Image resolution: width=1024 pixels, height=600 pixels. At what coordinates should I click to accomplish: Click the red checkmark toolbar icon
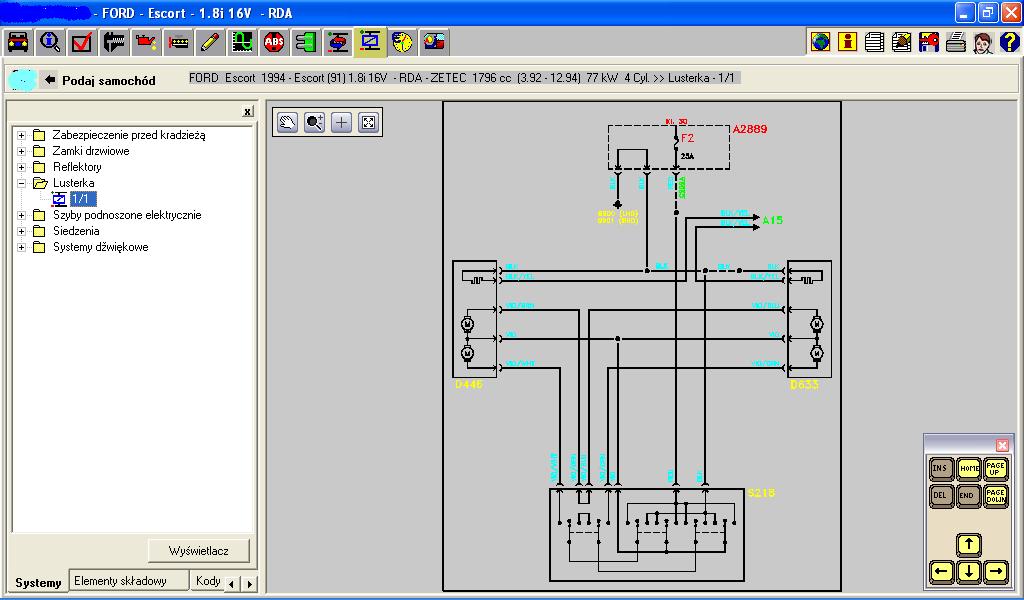point(82,42)
